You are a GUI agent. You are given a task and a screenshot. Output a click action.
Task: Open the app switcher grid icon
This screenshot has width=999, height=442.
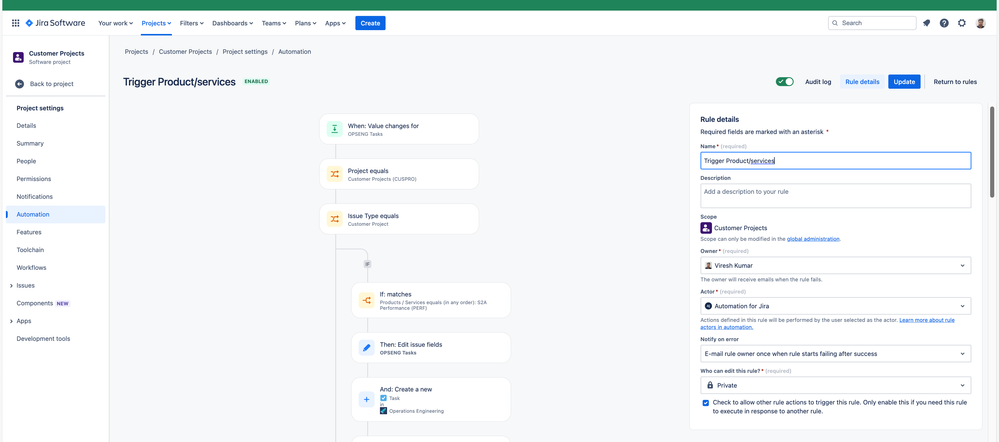(x=16, y=23)
